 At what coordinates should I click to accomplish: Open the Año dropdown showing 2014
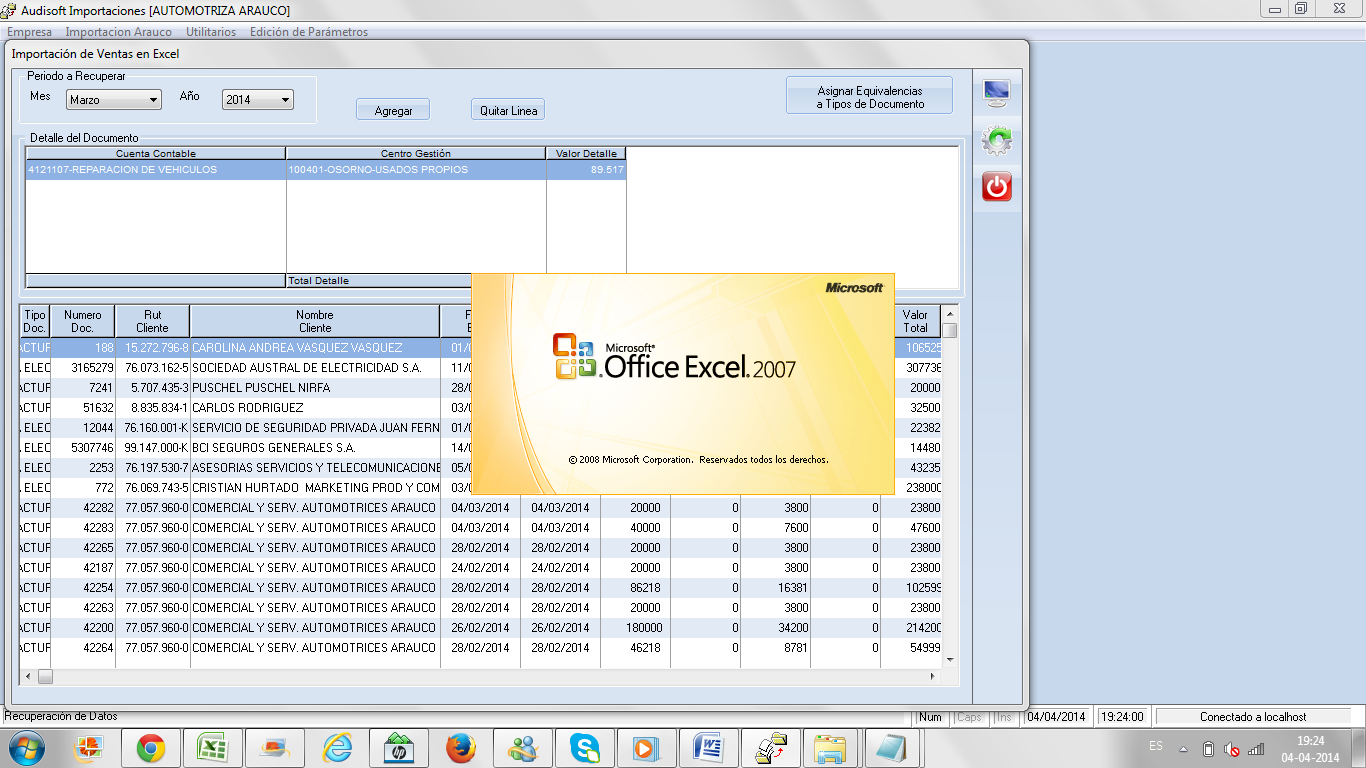pyautogui.click(x=258, y=100)
